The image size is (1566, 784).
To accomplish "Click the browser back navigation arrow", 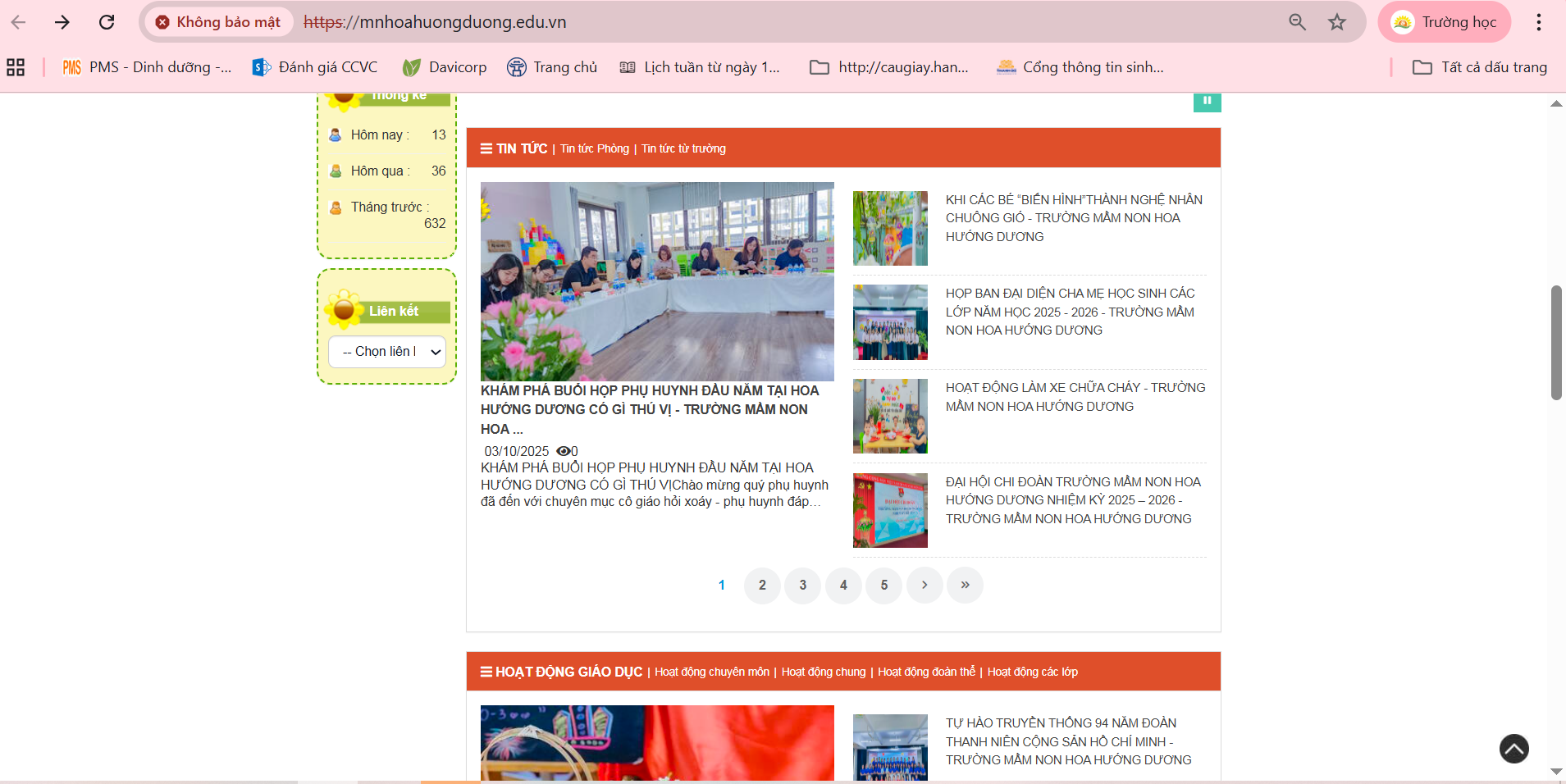I will pyautogui.click(x=18, y=22).
